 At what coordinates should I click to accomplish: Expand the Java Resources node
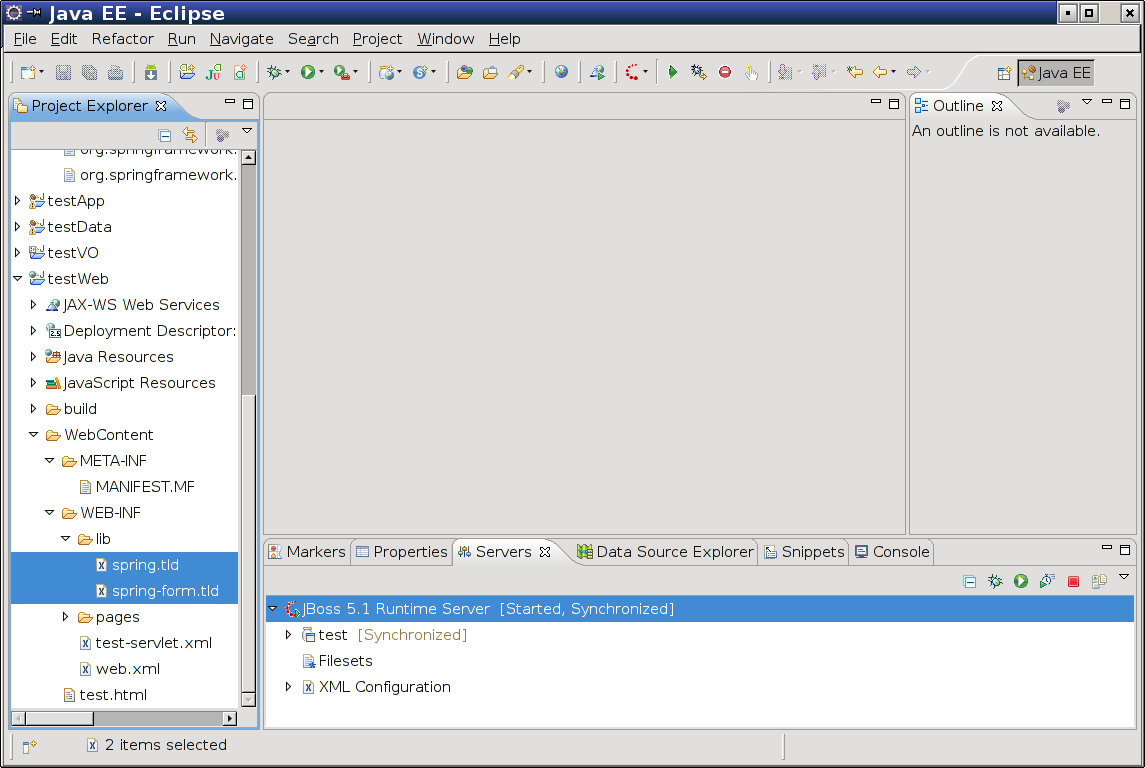(34, 357)
